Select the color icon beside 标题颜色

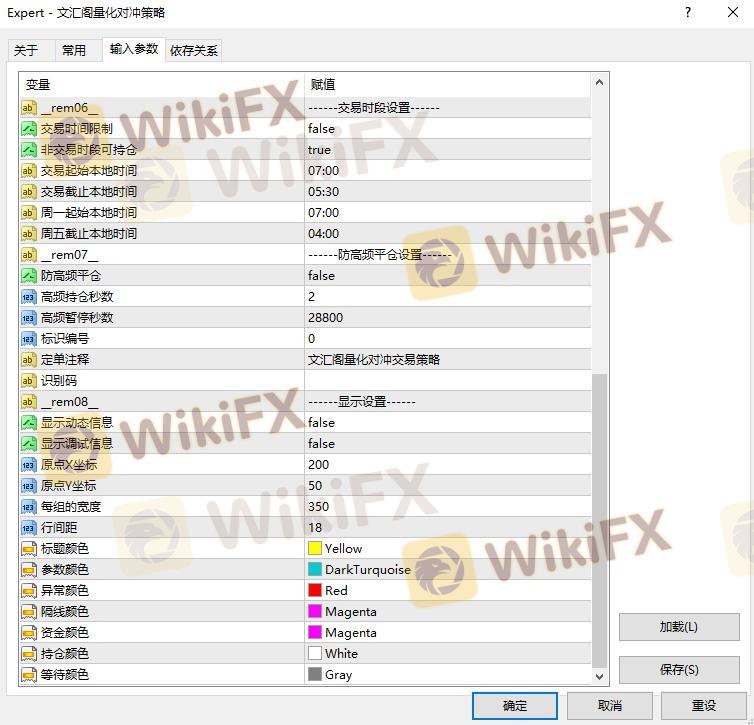coord(28,549)
